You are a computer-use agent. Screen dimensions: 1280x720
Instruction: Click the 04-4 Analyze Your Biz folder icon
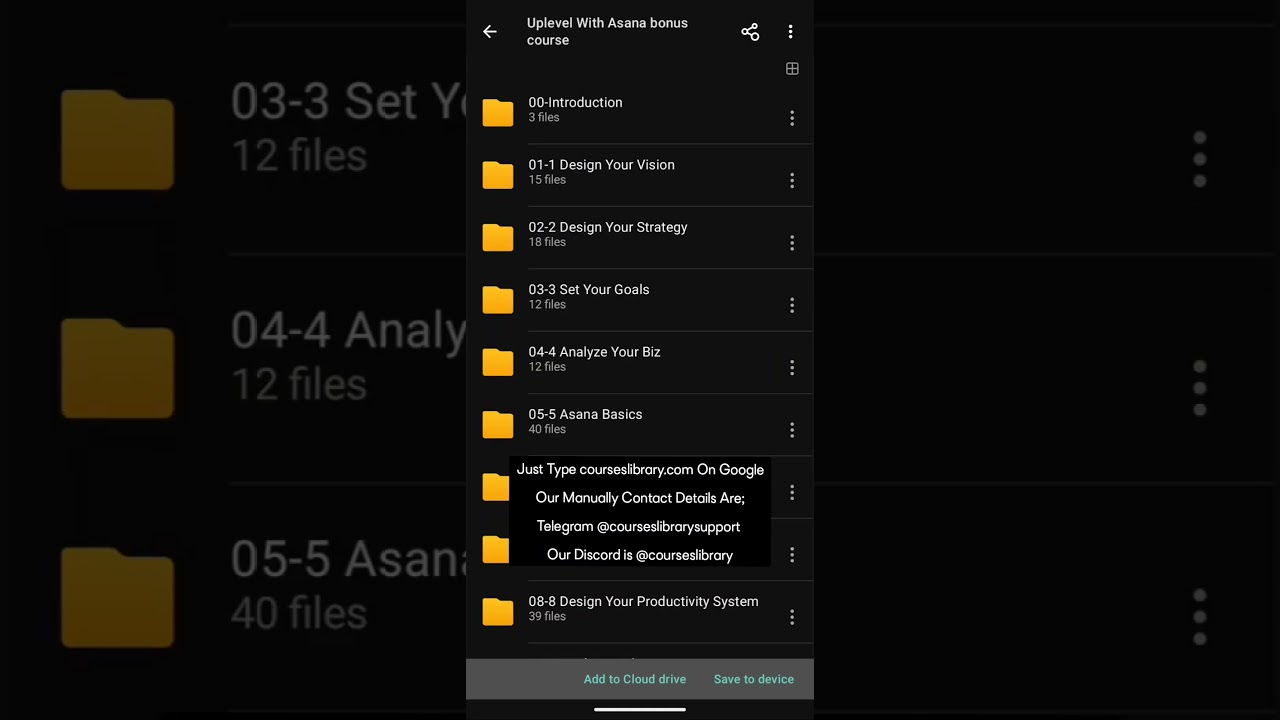pos(498,361)
